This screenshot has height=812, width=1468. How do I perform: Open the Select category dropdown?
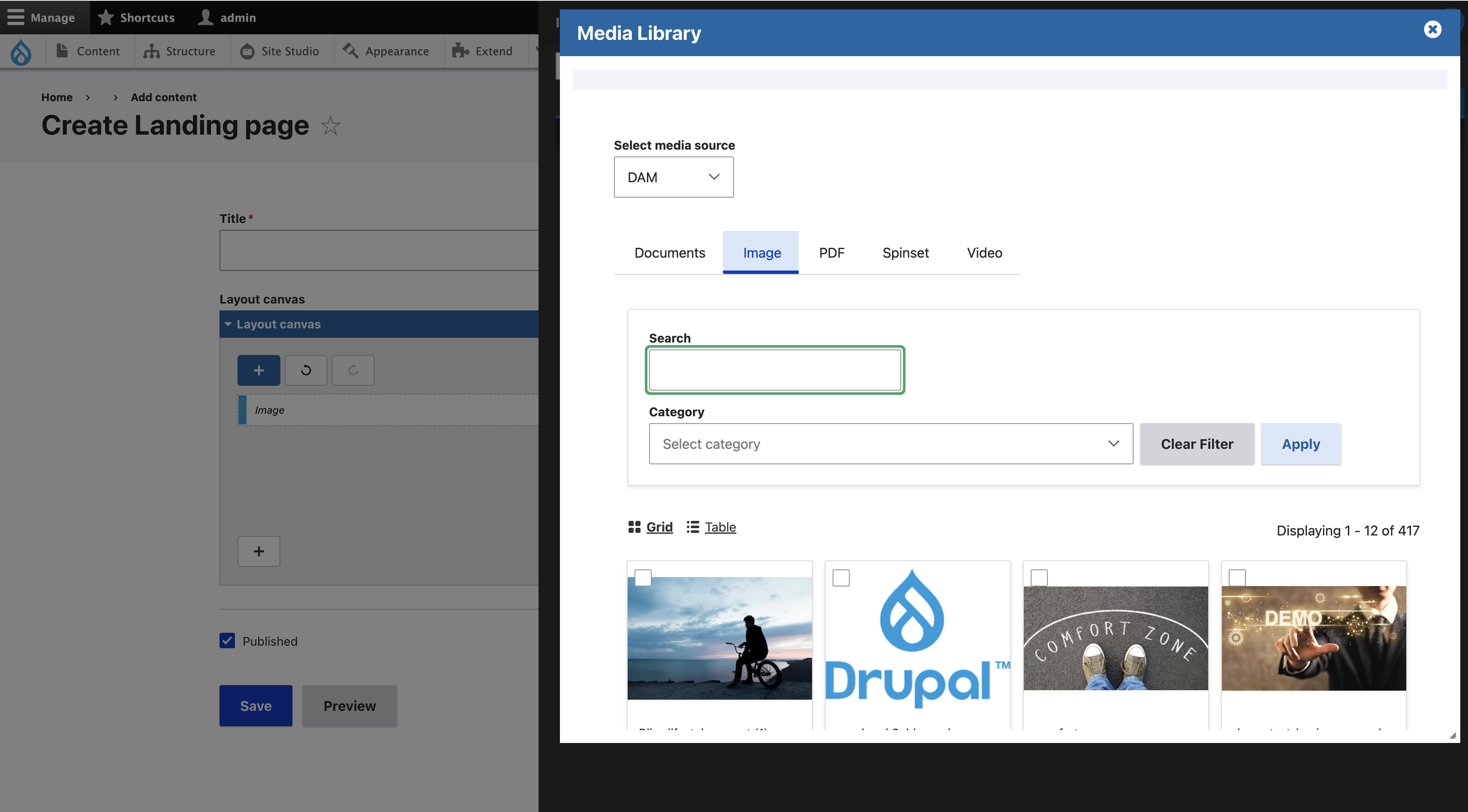pos(891,444)
